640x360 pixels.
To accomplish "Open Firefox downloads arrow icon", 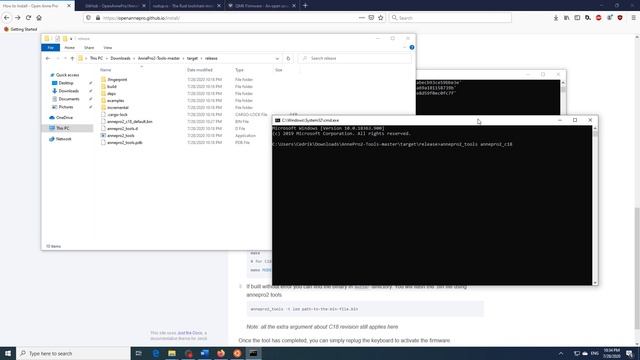I will [556, 18].
